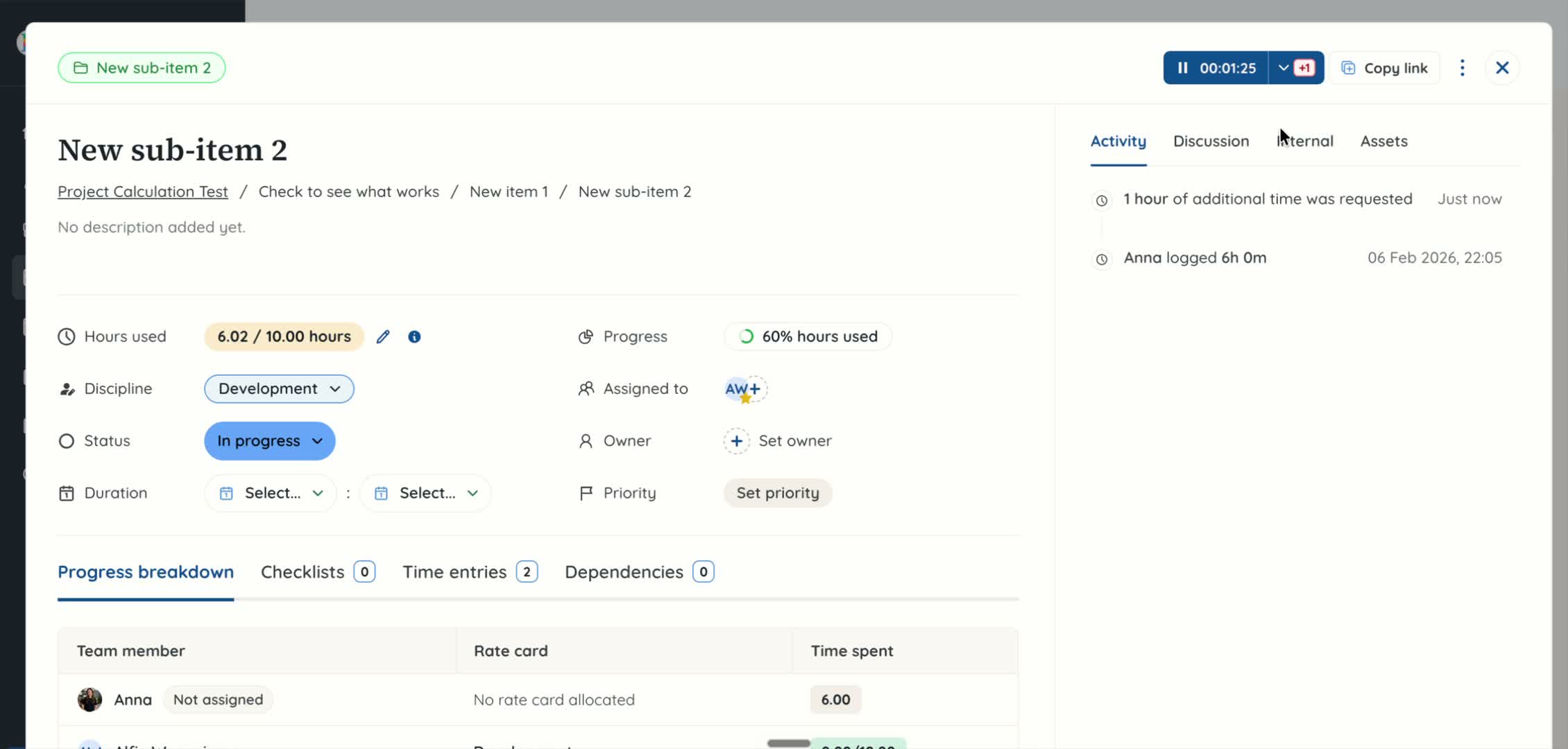
Task: Open the timer dropdown arrow with +1 badge
Action: click(1296, 68)
